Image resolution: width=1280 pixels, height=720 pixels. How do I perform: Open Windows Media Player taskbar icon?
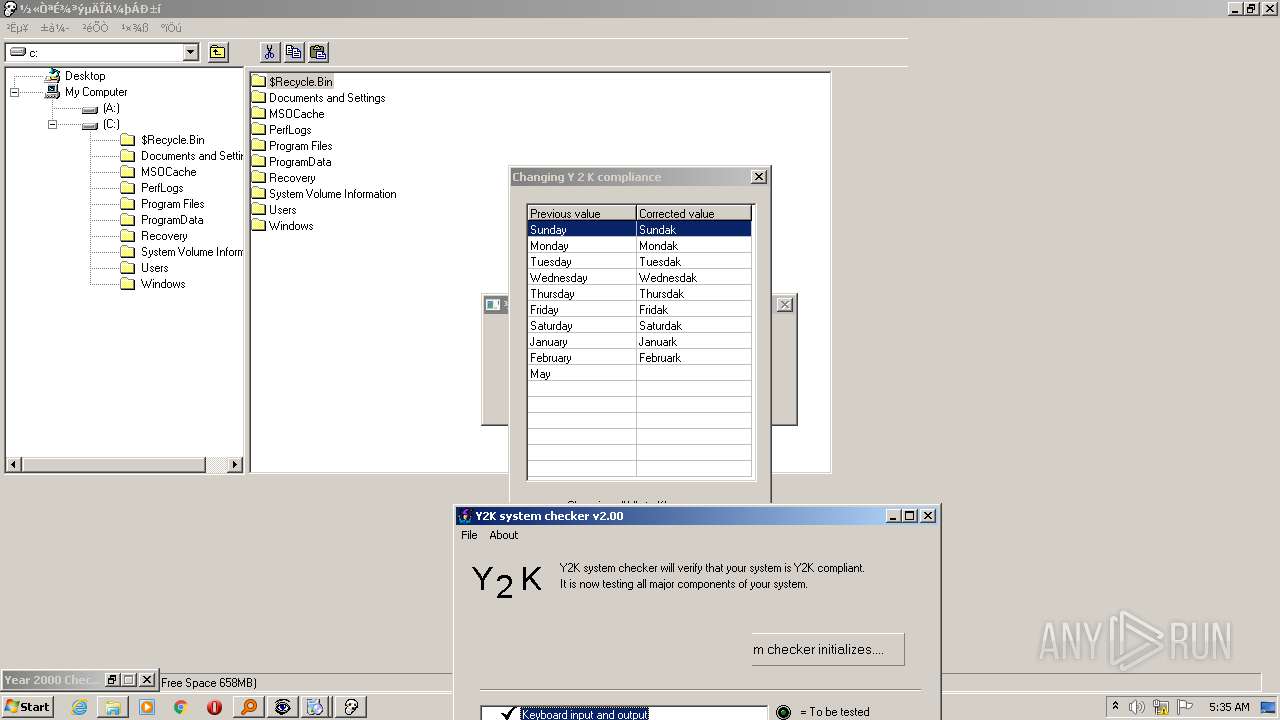147,707
